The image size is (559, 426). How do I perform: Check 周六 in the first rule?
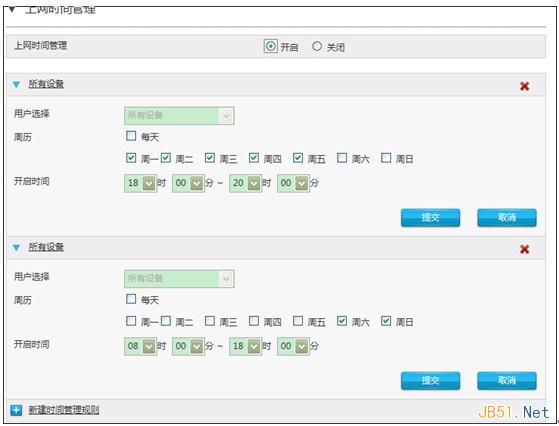click(x=342, y=158)
